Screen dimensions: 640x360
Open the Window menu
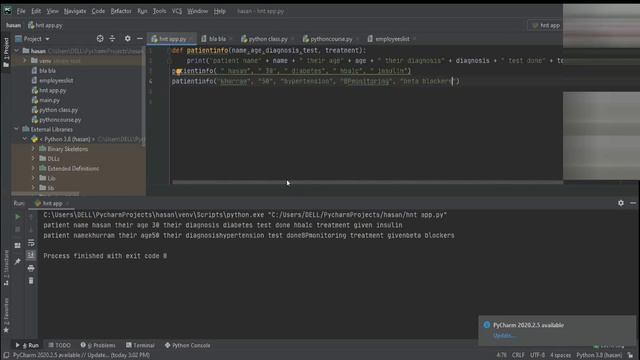(198, 11)
